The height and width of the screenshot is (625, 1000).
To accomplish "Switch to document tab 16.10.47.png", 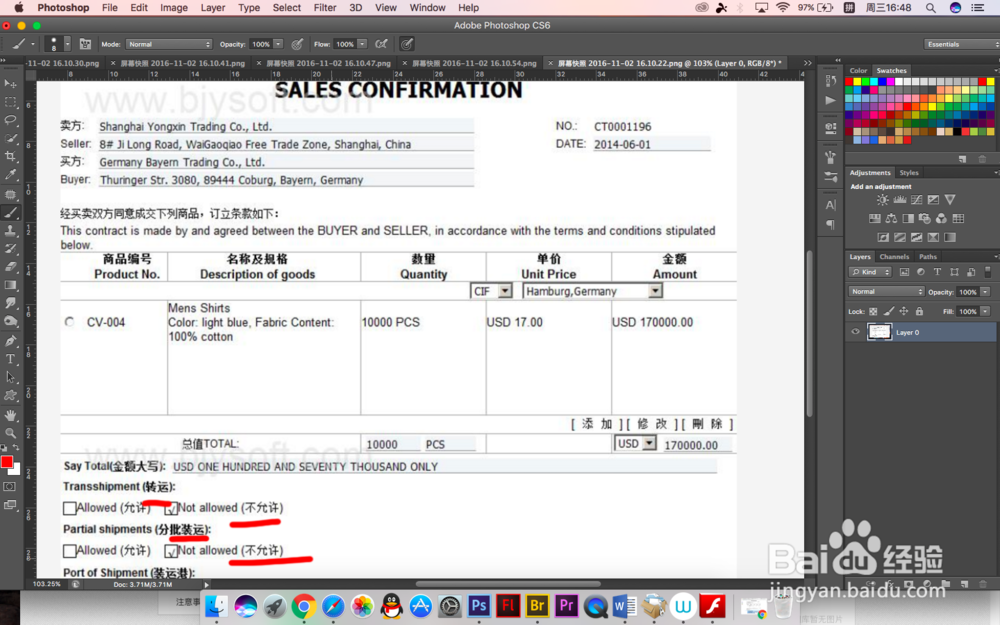I will 328,63.
